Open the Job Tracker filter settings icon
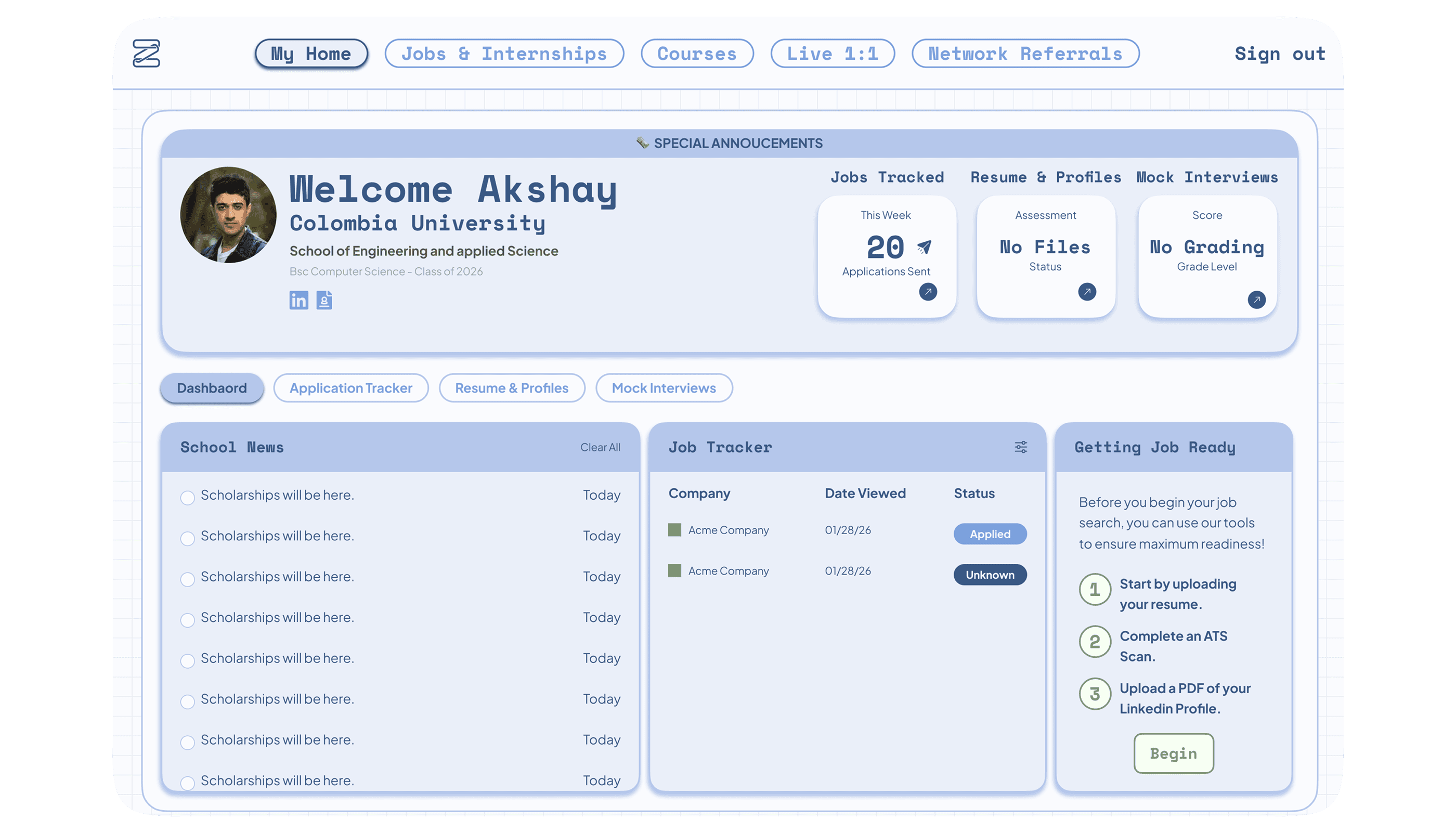This screenshot has width=1456, height=832. click(x=1021, y=447)
